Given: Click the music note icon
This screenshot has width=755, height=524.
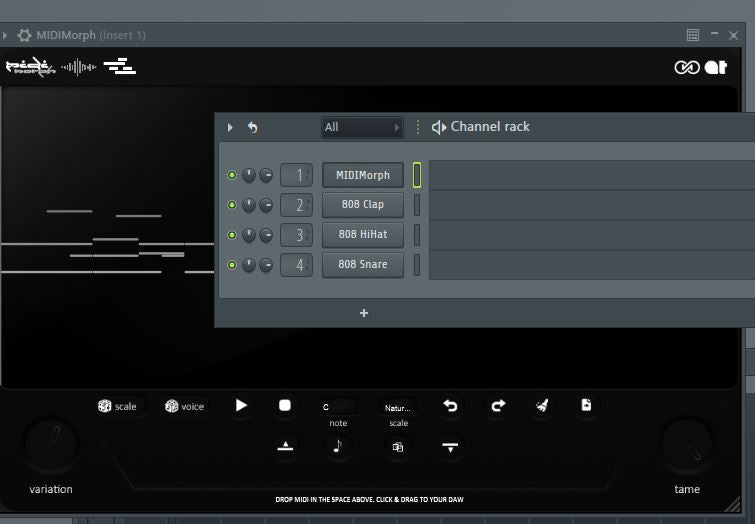Looking at the screenshot, I should point(338,447).
